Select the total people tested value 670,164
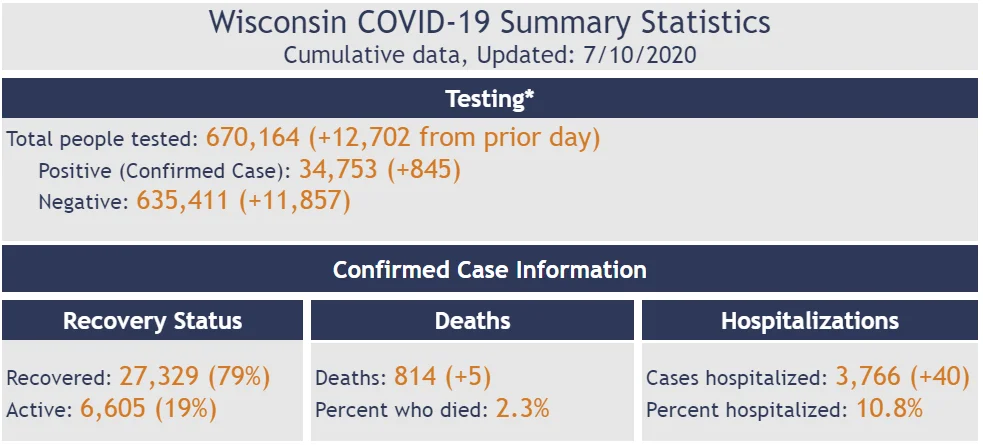This screenshot has height=445, width=983. tap(253, 138)
